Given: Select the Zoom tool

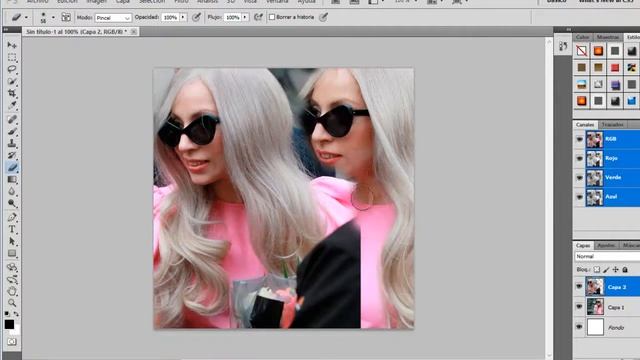Looking at the screenshot, I should tap(12, 303).
